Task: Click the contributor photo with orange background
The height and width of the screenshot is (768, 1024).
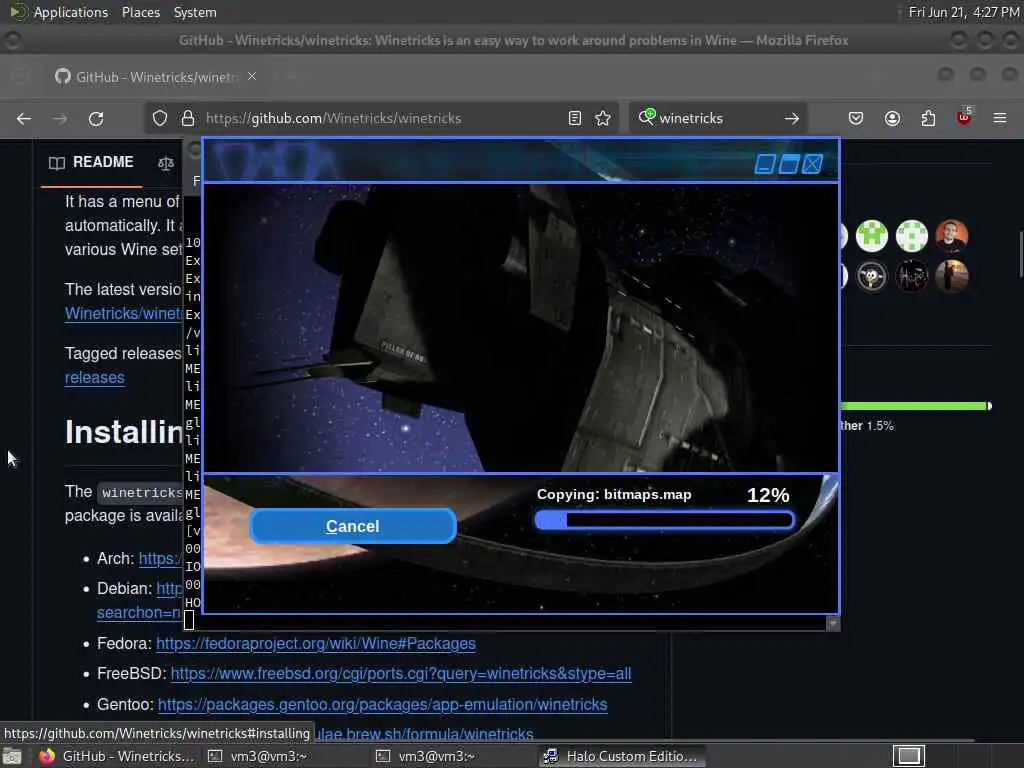Action: pyautogui.click(x=952, y=236)
